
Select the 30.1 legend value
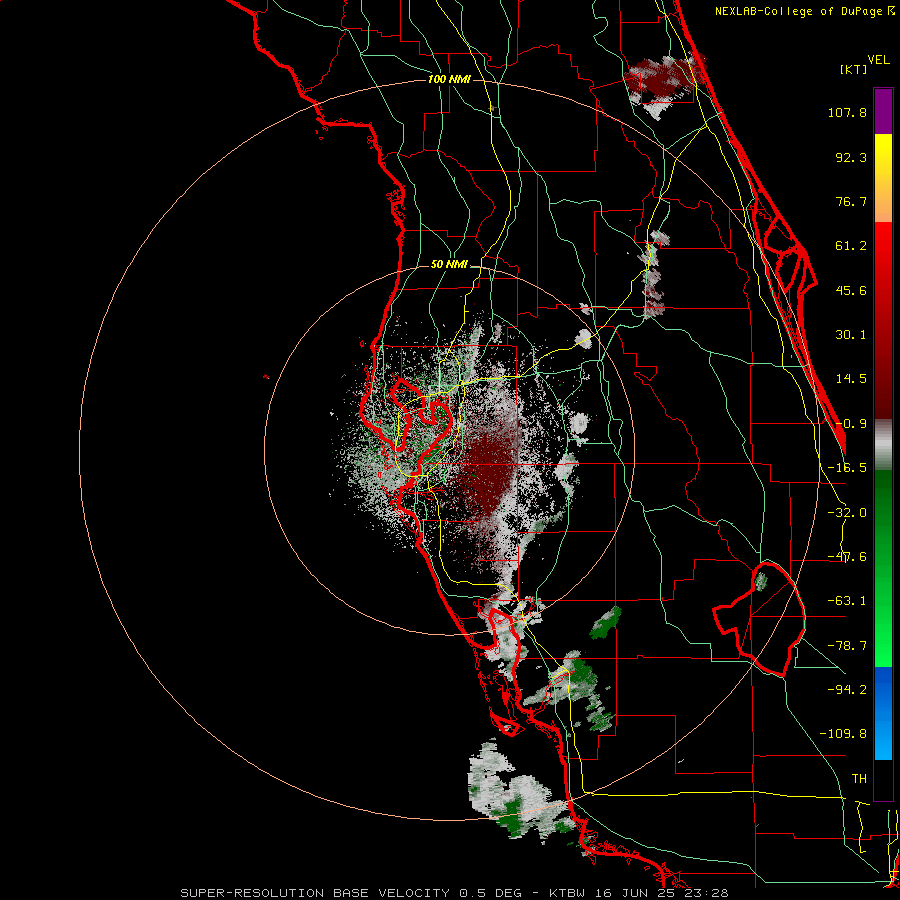[851, 335]
